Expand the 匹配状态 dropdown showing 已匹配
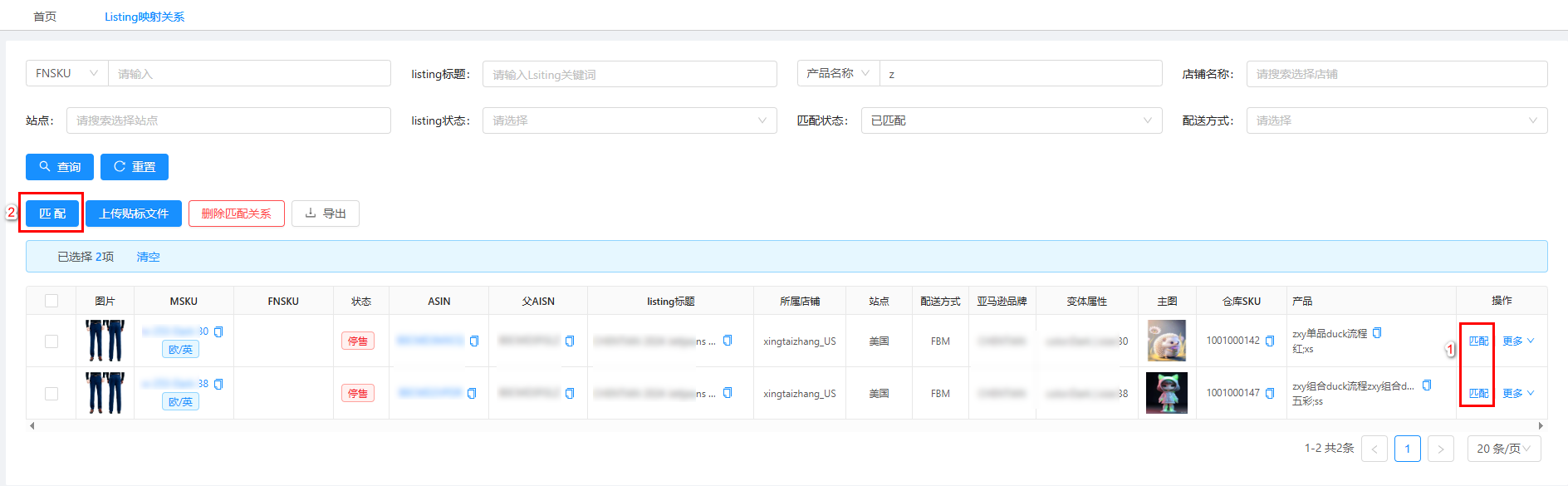 pos(1011,120)
